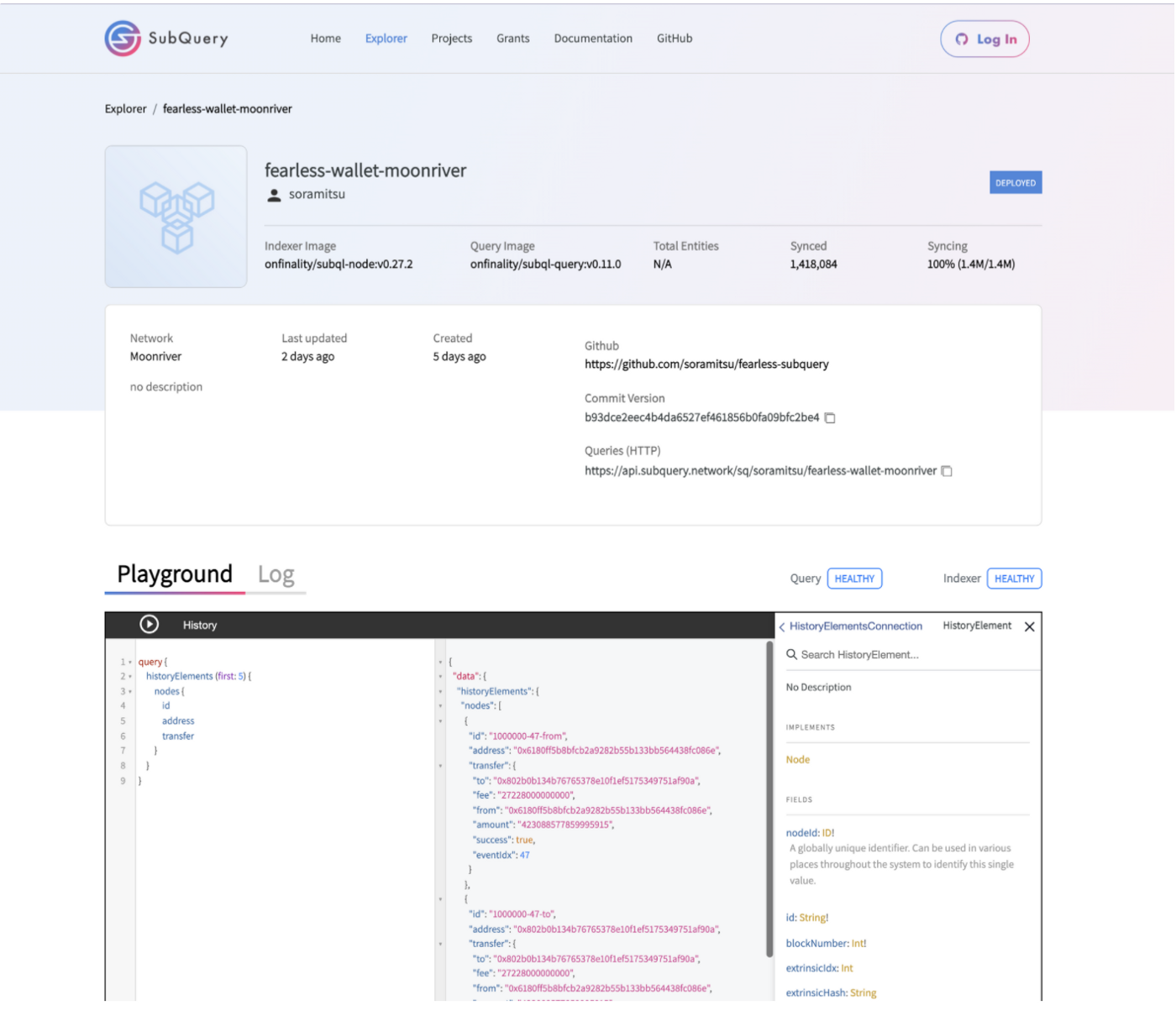Click the fearless-wallet-moonriver project thumbnail

(176, 217)
